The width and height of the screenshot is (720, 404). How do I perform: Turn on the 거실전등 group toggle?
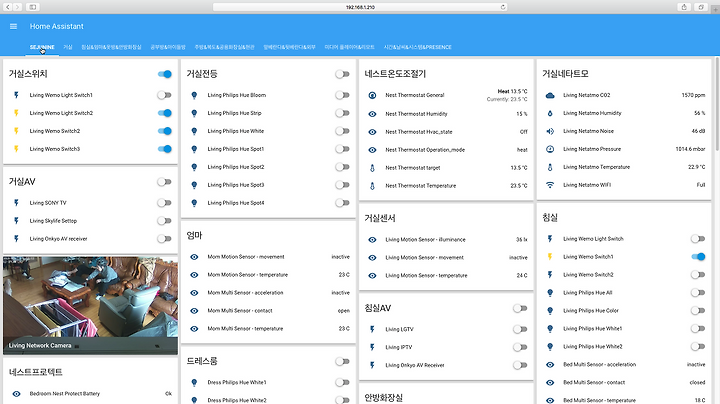tap(342, 74)
